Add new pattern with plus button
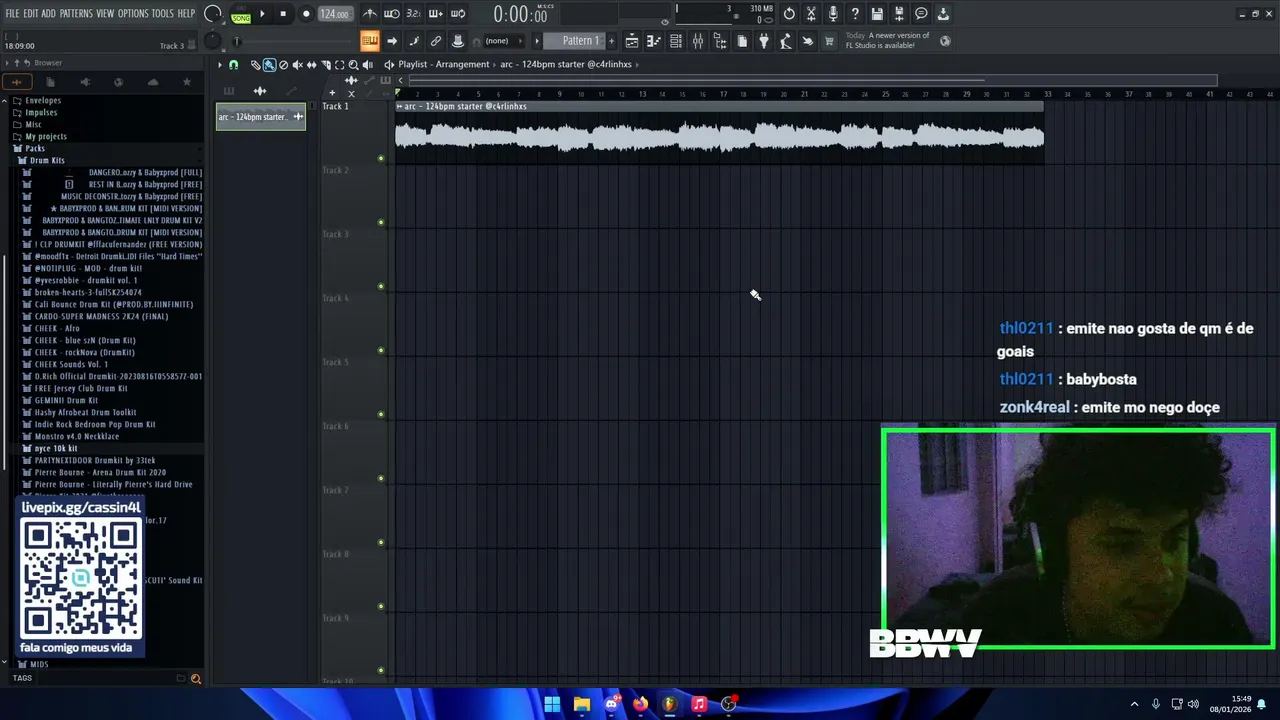Image resolution: width=1280 pixels, height=720 pixels. click(x=612, y=41)
